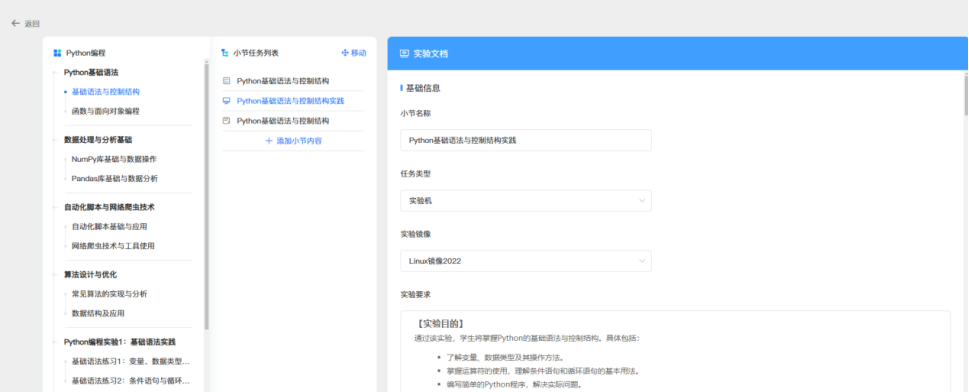The height and width of the screenshot is (392, 969).
Task: Click the icon of third Python基础语法与控制结构 task
Action: coord(226,121)
